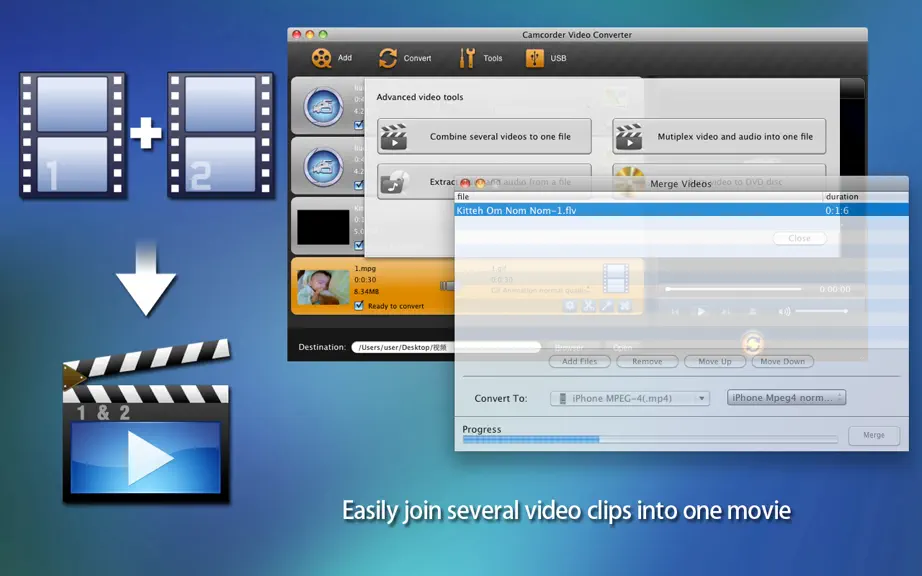Click the Merge progress bar

650,440
